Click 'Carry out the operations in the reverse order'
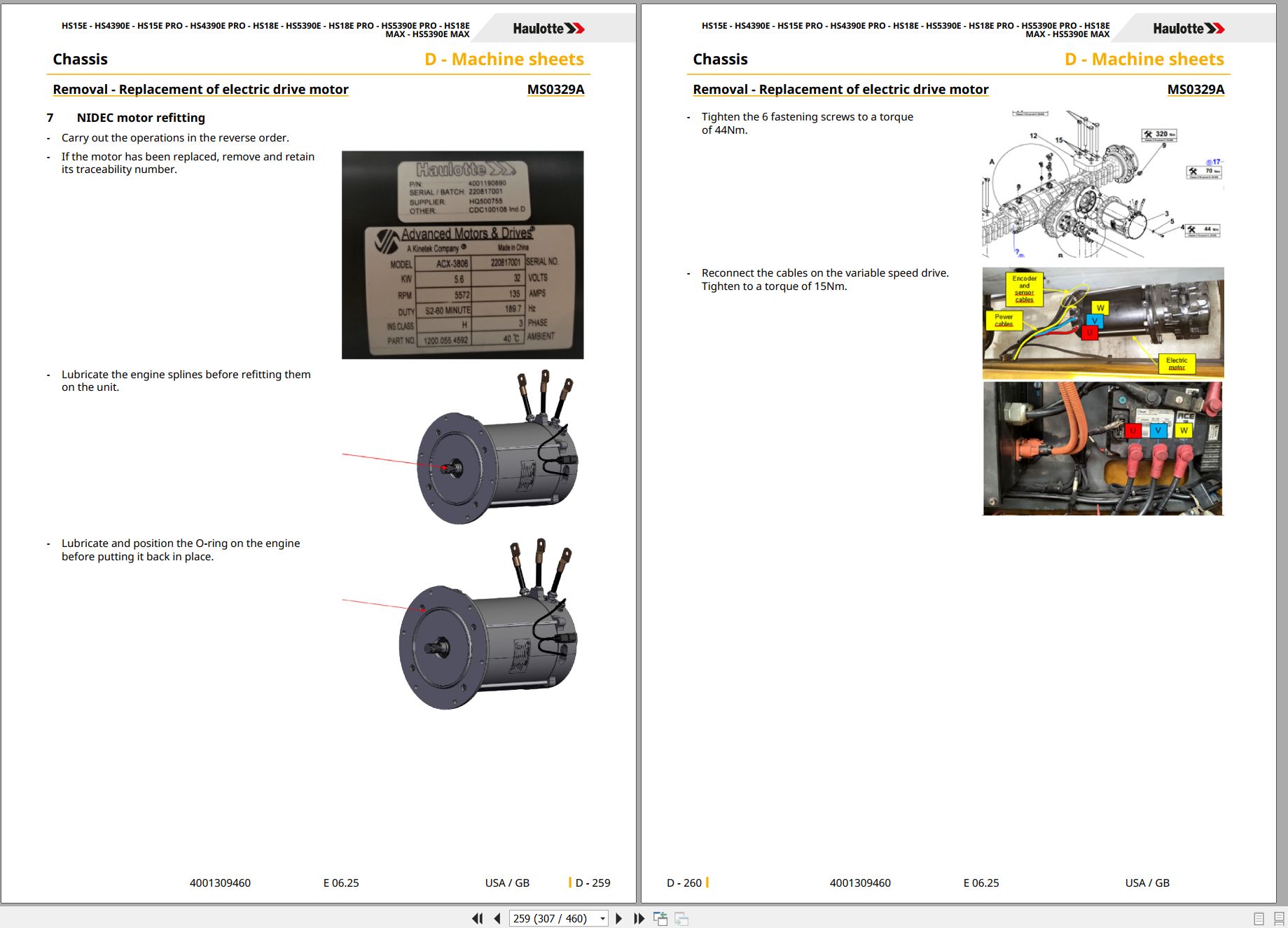The image size is (1288, 928). (x=175, y=138)
